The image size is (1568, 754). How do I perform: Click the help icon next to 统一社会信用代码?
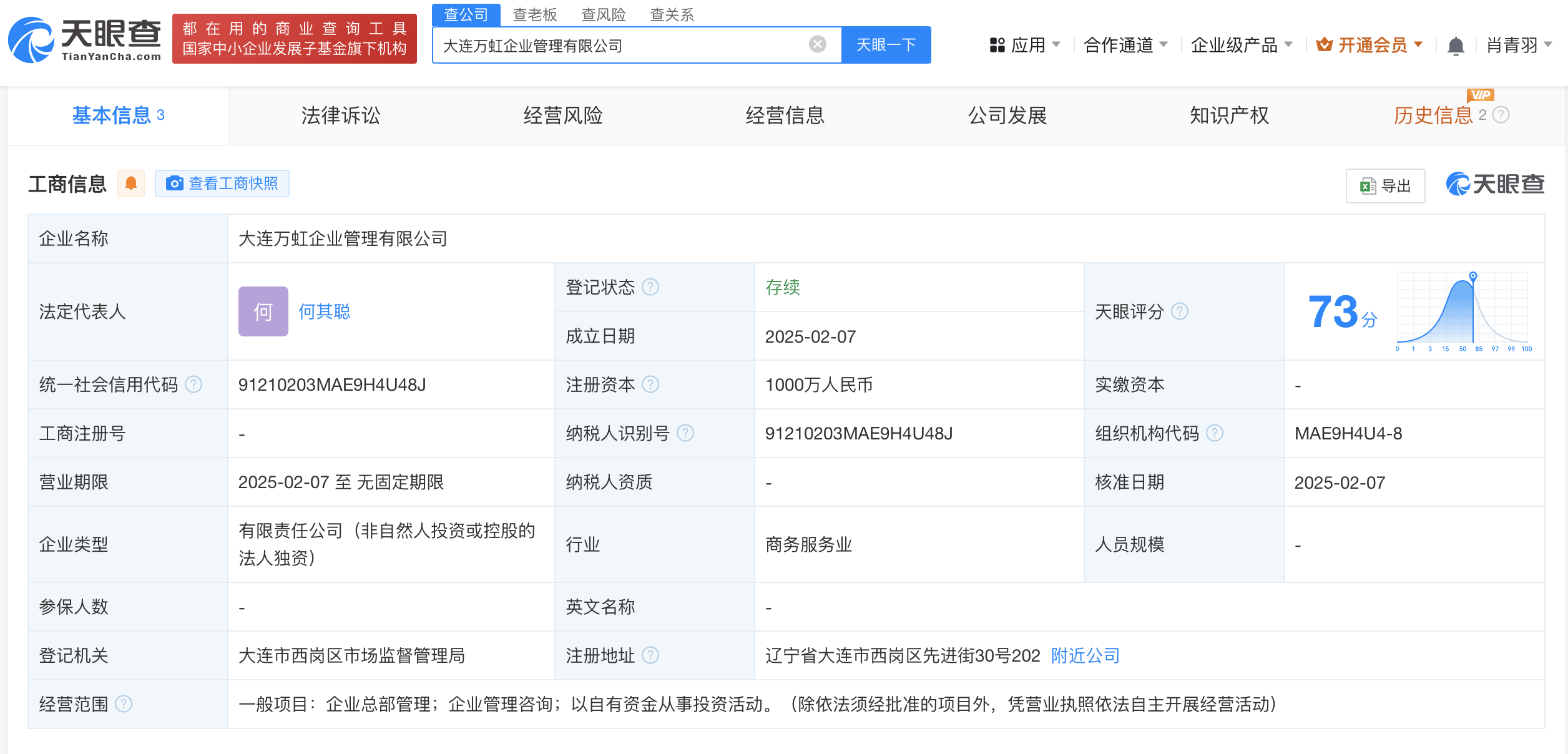tap(194, 384)
